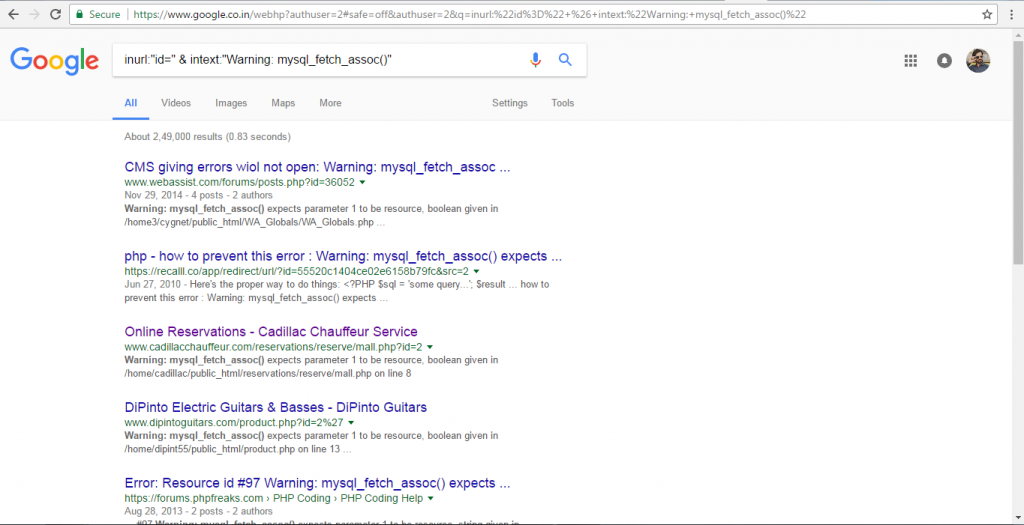Click the cadillacchauffeur.com mall.php?id=2 URL text
This screenshot has width=1024, height=525.
tap(274, 347)
